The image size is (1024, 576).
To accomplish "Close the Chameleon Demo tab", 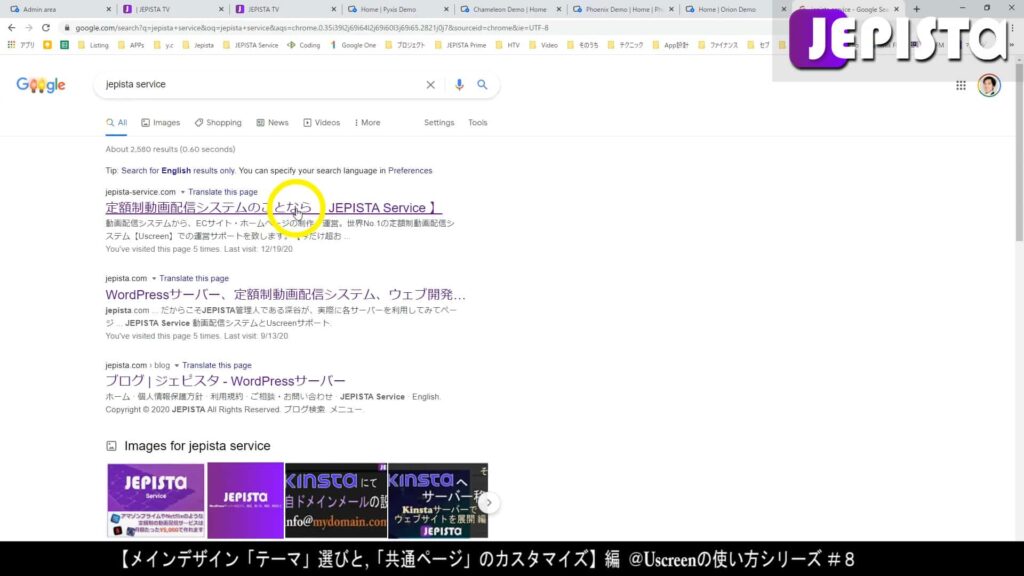I will 558,9.
